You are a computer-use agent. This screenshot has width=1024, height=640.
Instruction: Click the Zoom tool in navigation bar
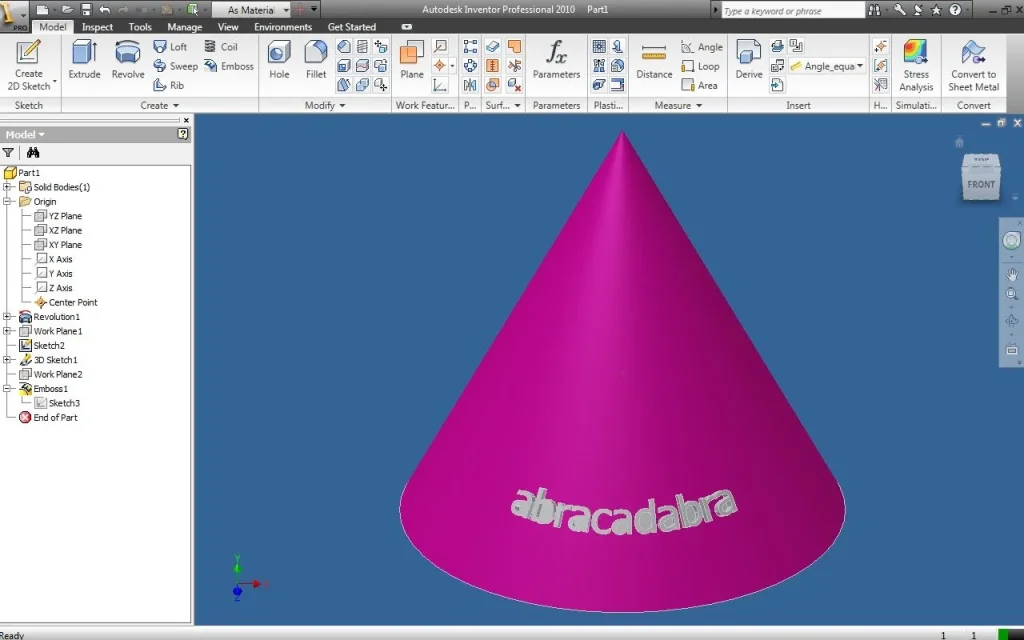coord(1012,295)
